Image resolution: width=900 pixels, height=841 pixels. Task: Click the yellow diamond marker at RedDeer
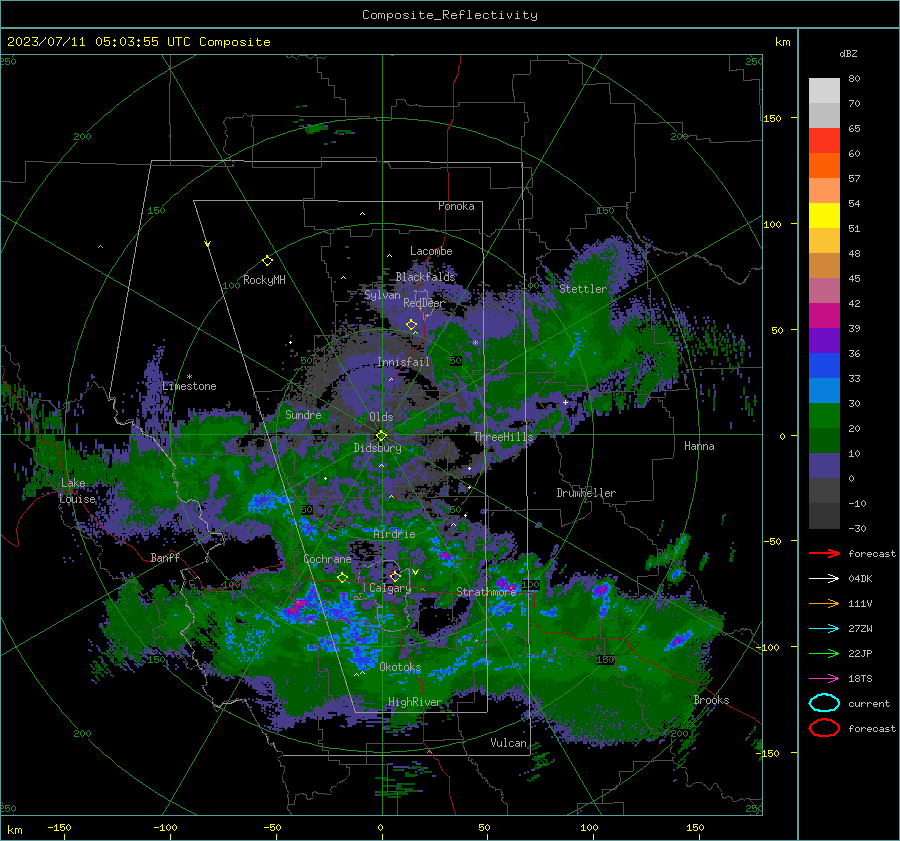pyautogui.click(x=411, y=325)
